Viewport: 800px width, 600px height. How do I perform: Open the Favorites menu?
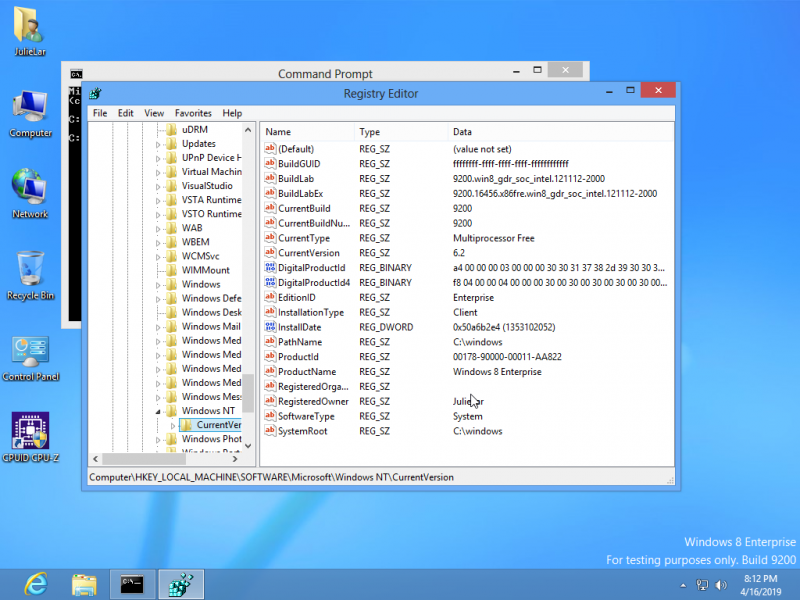point(193,113)
